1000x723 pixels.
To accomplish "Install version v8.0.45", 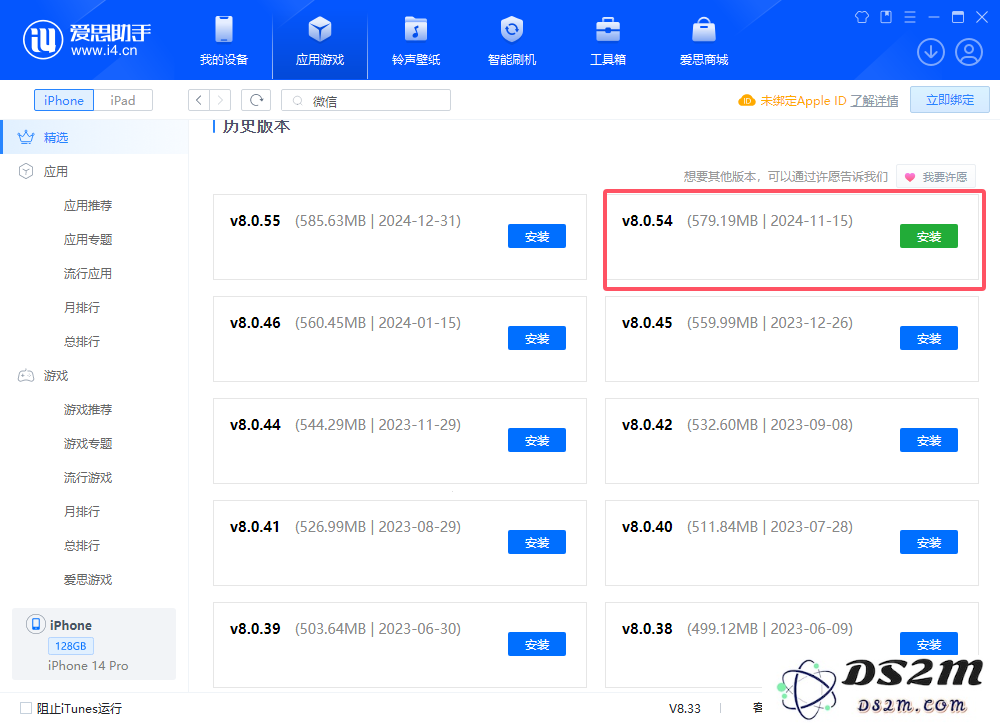I will pyautogui.click(x=929, y=339).
